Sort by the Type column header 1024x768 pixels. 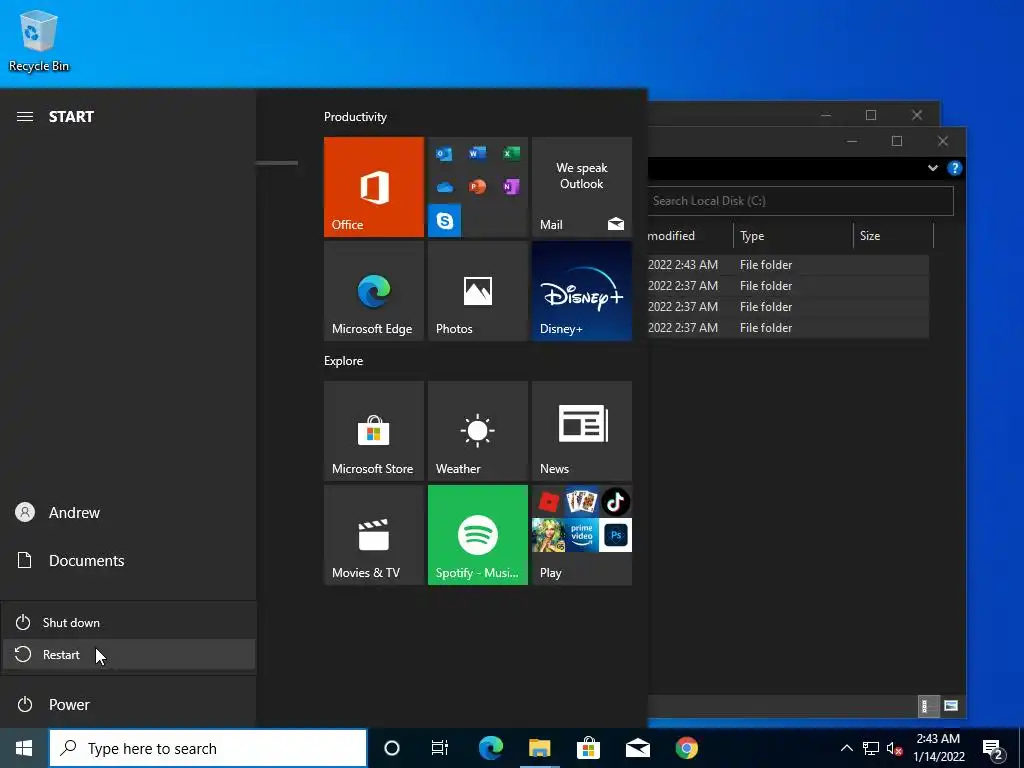click(793, 236)
